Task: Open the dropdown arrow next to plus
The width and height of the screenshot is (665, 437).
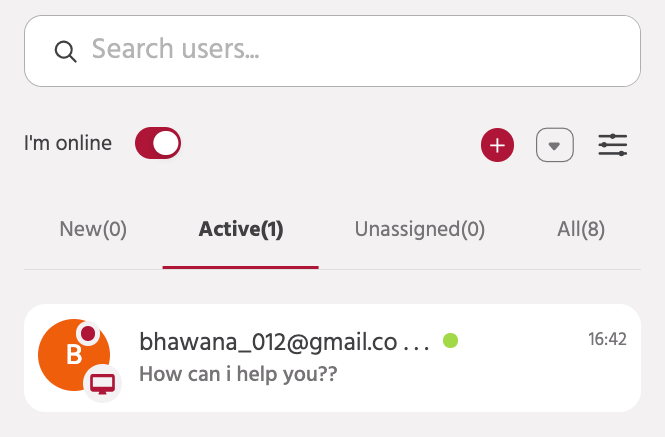Action: 555,145
